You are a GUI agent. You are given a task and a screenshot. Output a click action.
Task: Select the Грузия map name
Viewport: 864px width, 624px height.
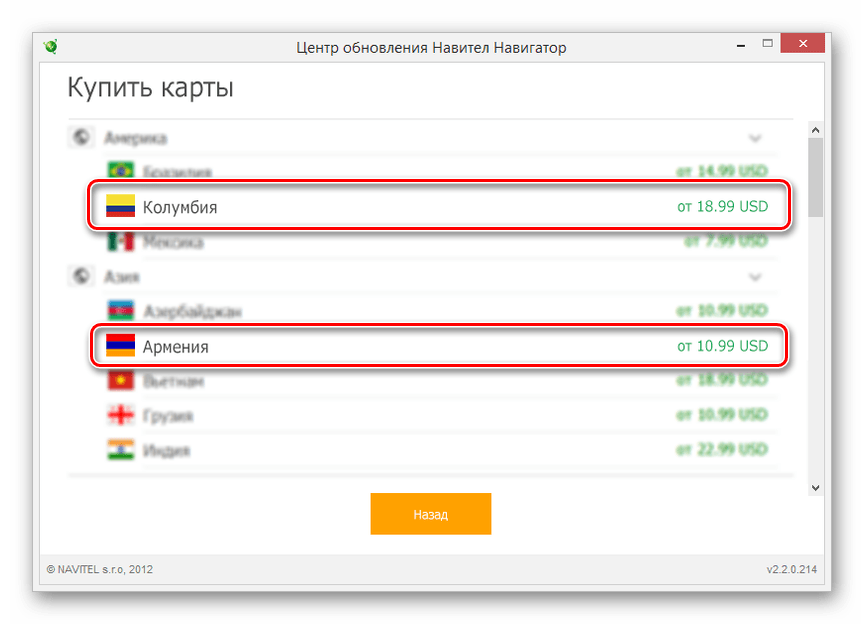point(168,416)
